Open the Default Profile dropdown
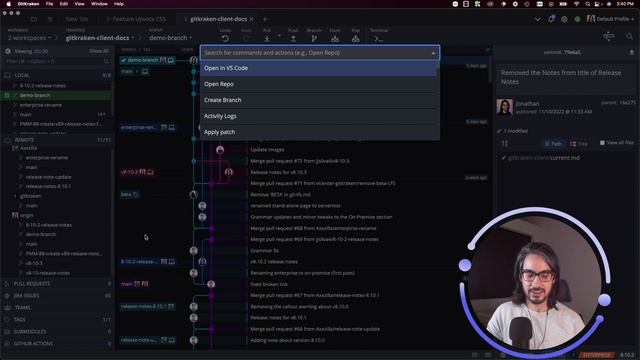This screenshot has width=640, height=360. tap(610, 19)
